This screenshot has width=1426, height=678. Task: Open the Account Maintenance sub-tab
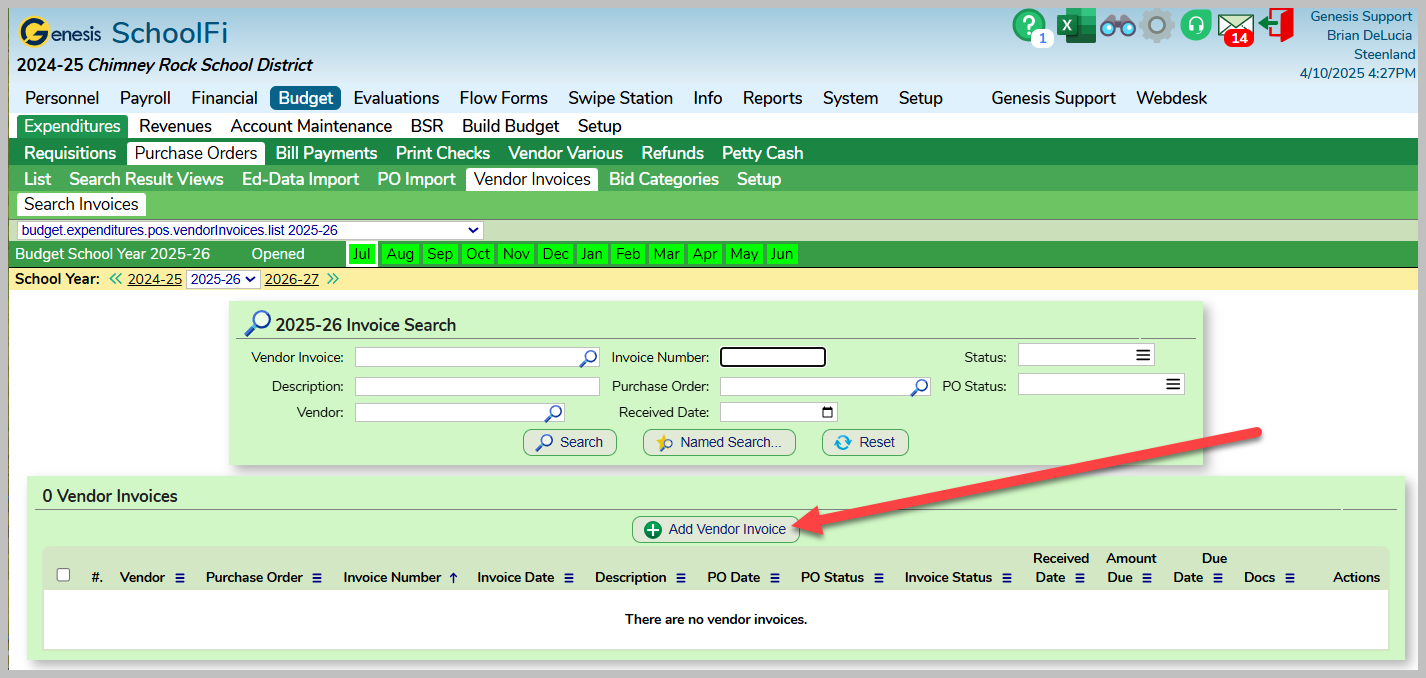click(x=311, y=126)
